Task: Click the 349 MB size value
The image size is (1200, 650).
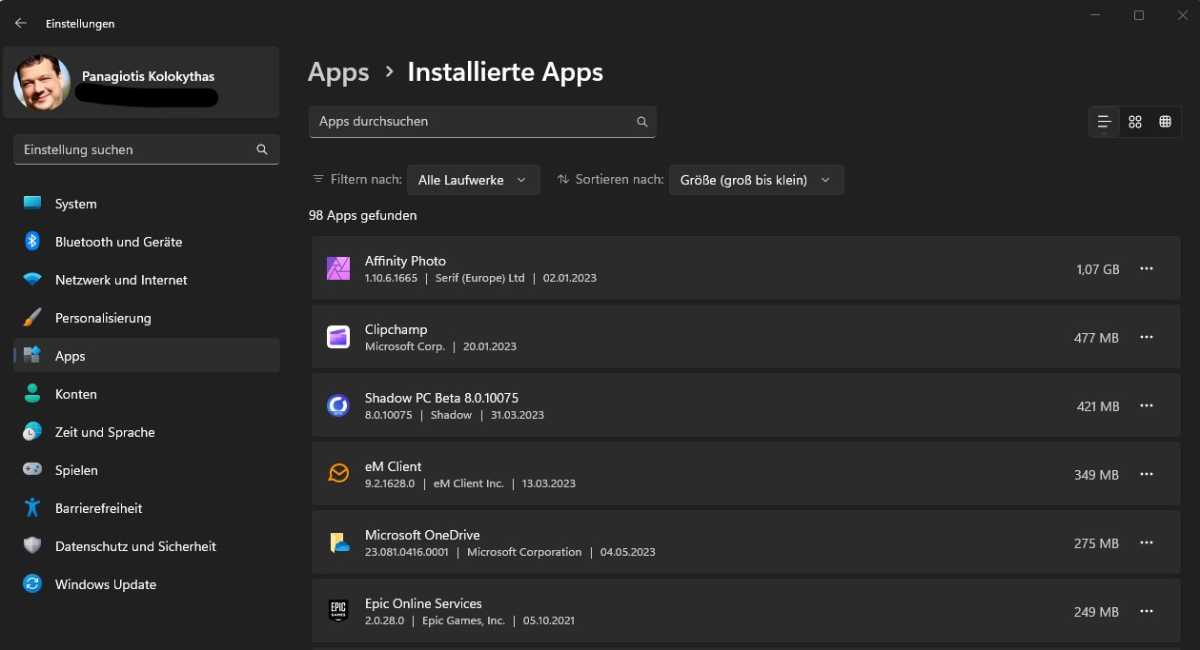Action: (1096, 475)
